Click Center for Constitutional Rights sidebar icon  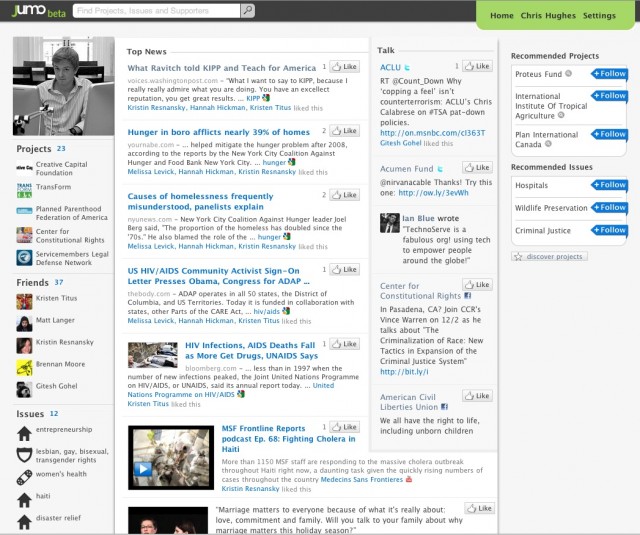coord(24,235)
